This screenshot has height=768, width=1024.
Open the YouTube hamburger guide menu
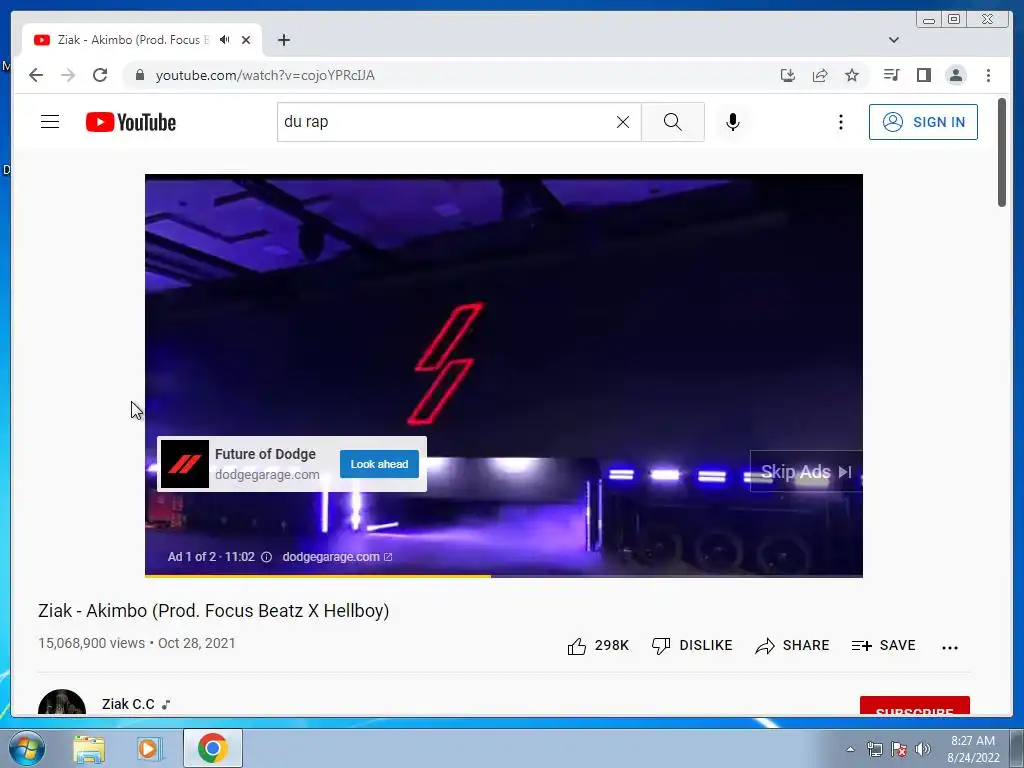click(50, 122)
